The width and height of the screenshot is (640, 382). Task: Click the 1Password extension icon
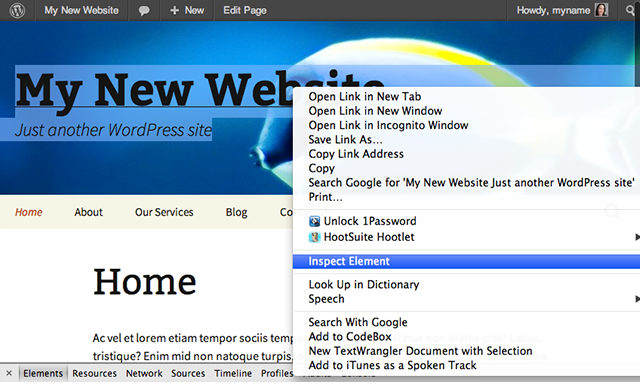point(314,222)
